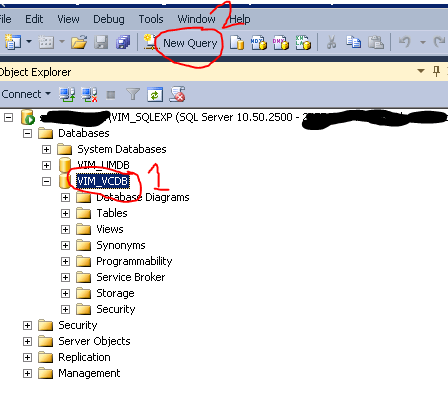The height and width of the screenshot is (396, 448).
Task: Open an Analysis Services MDX Query
Action: [259, 42]
